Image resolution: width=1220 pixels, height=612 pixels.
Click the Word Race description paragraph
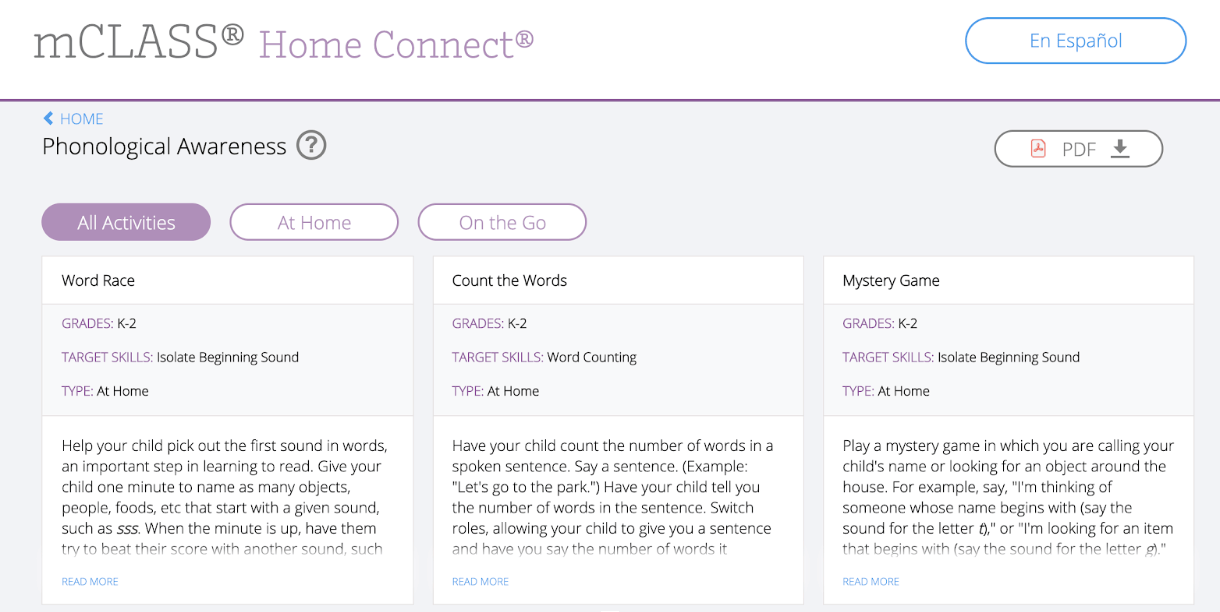(225, 497)
